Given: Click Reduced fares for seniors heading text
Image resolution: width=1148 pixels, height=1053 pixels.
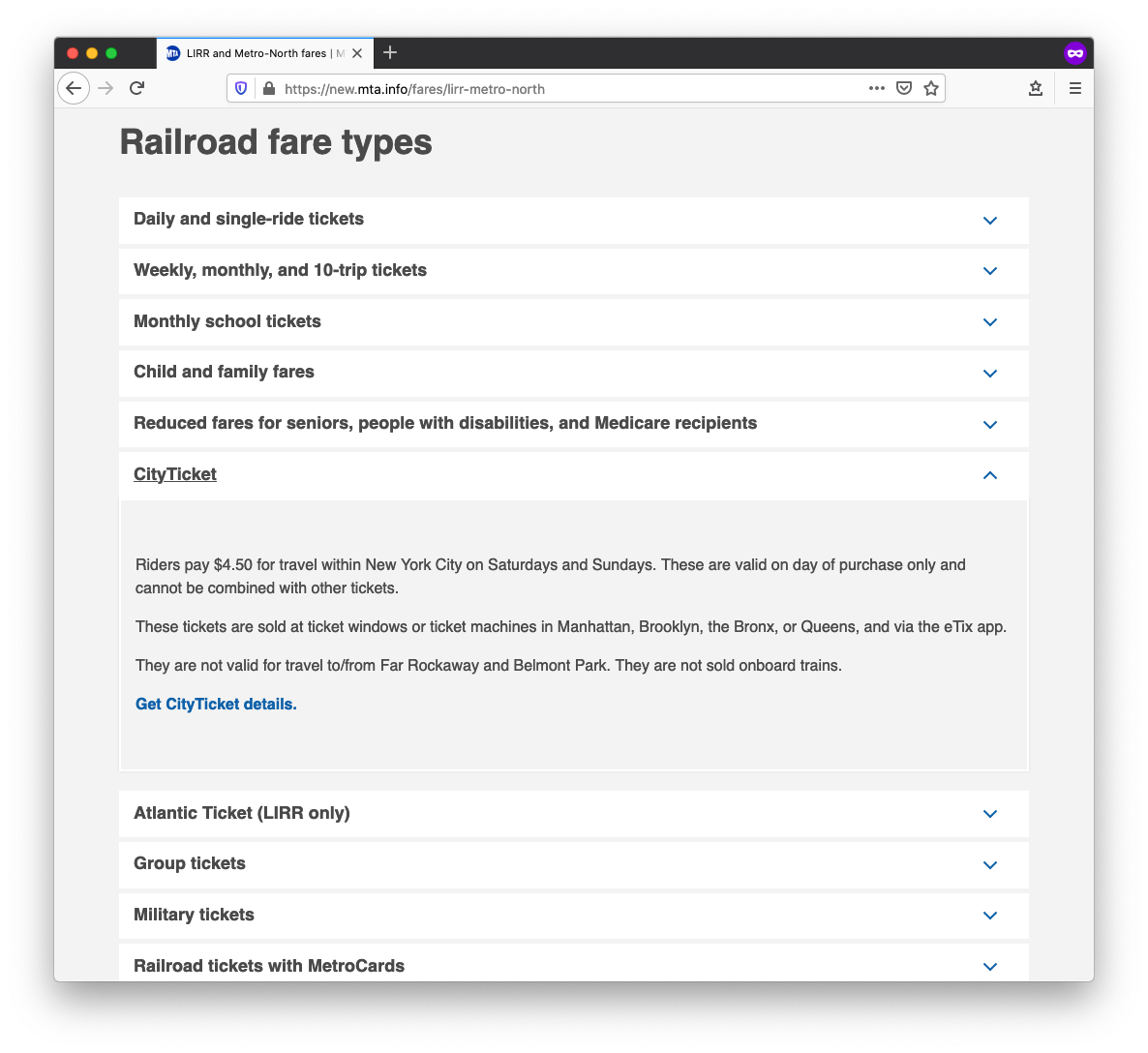Looking at the screenshot, I should (445, 423).
